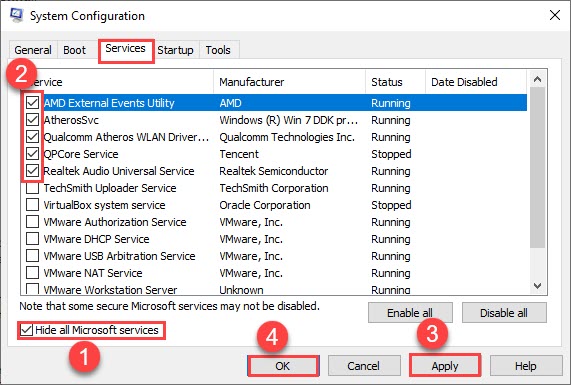Uncheck Hide all Microsoft services

[x=26, y=330]
